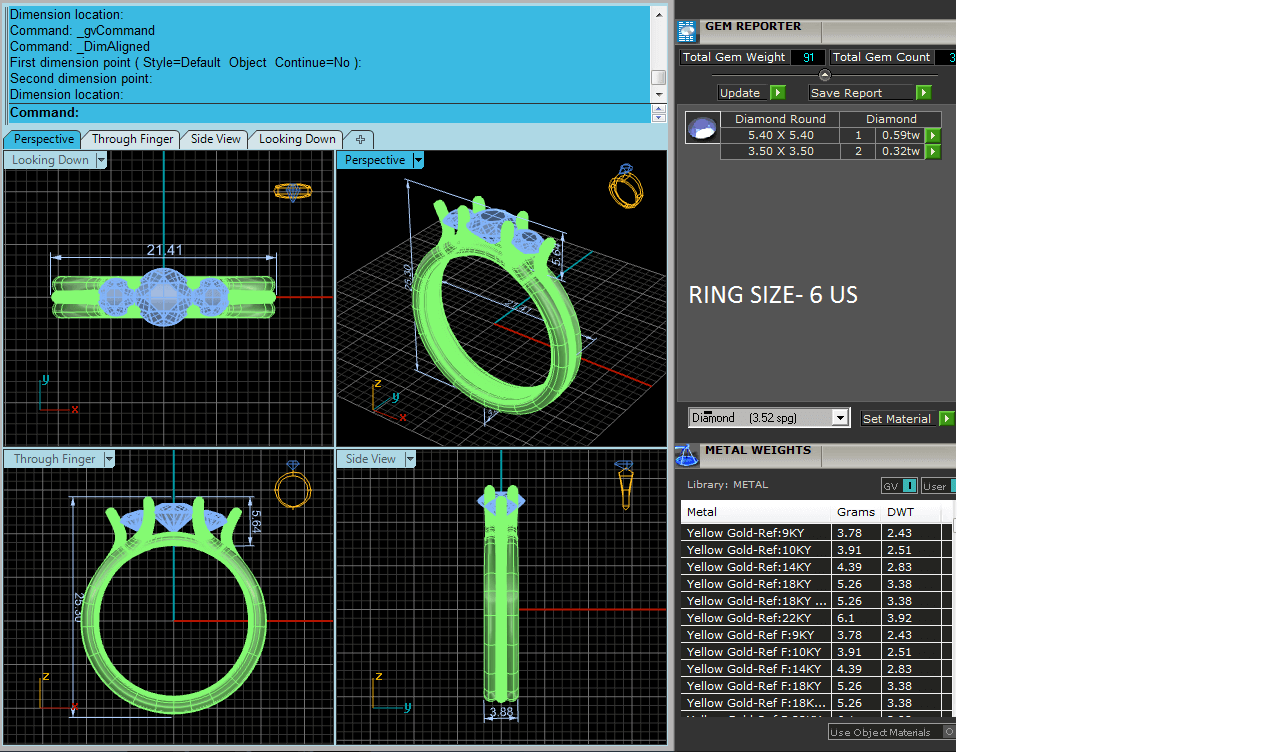Click the Metal Weights scale icon
The height and width of the screenshot is (752, 1274).
pyautogui.click(x=687, y=455)
